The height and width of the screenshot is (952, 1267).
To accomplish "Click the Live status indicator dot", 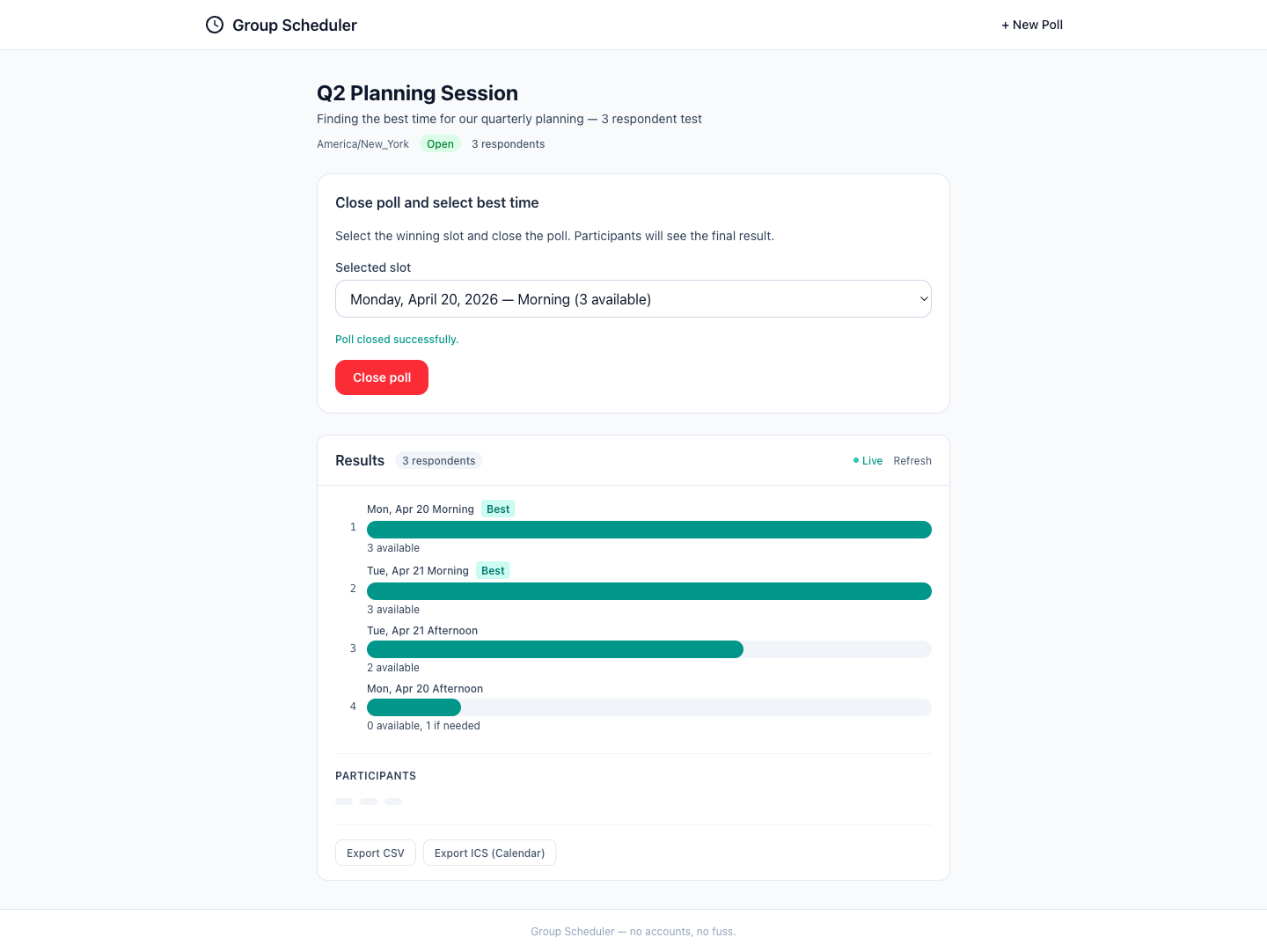I will click(x=856, y=460).
